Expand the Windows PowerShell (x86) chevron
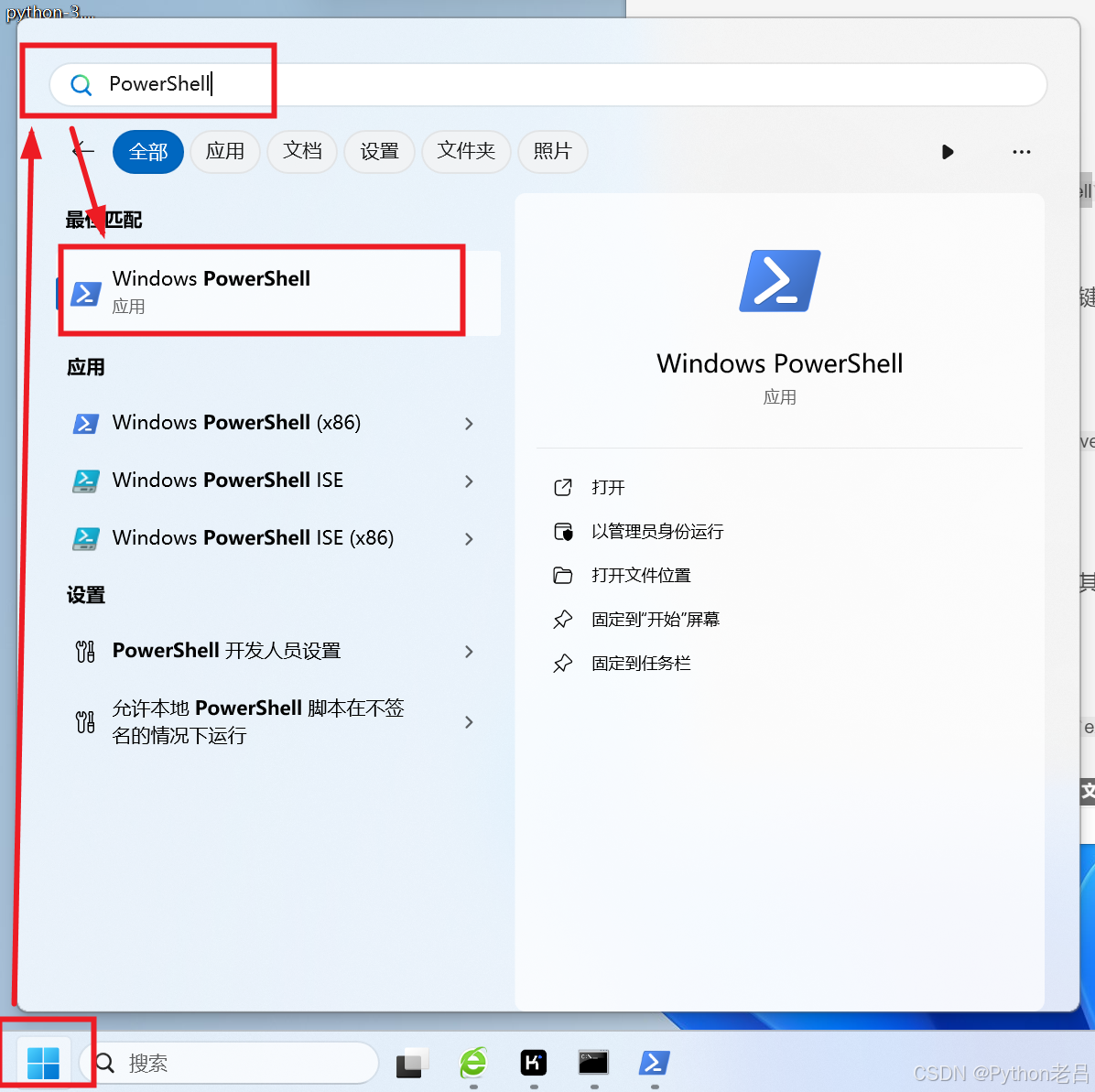Viewport: 1095px width, 1092px height. [469, 424]
